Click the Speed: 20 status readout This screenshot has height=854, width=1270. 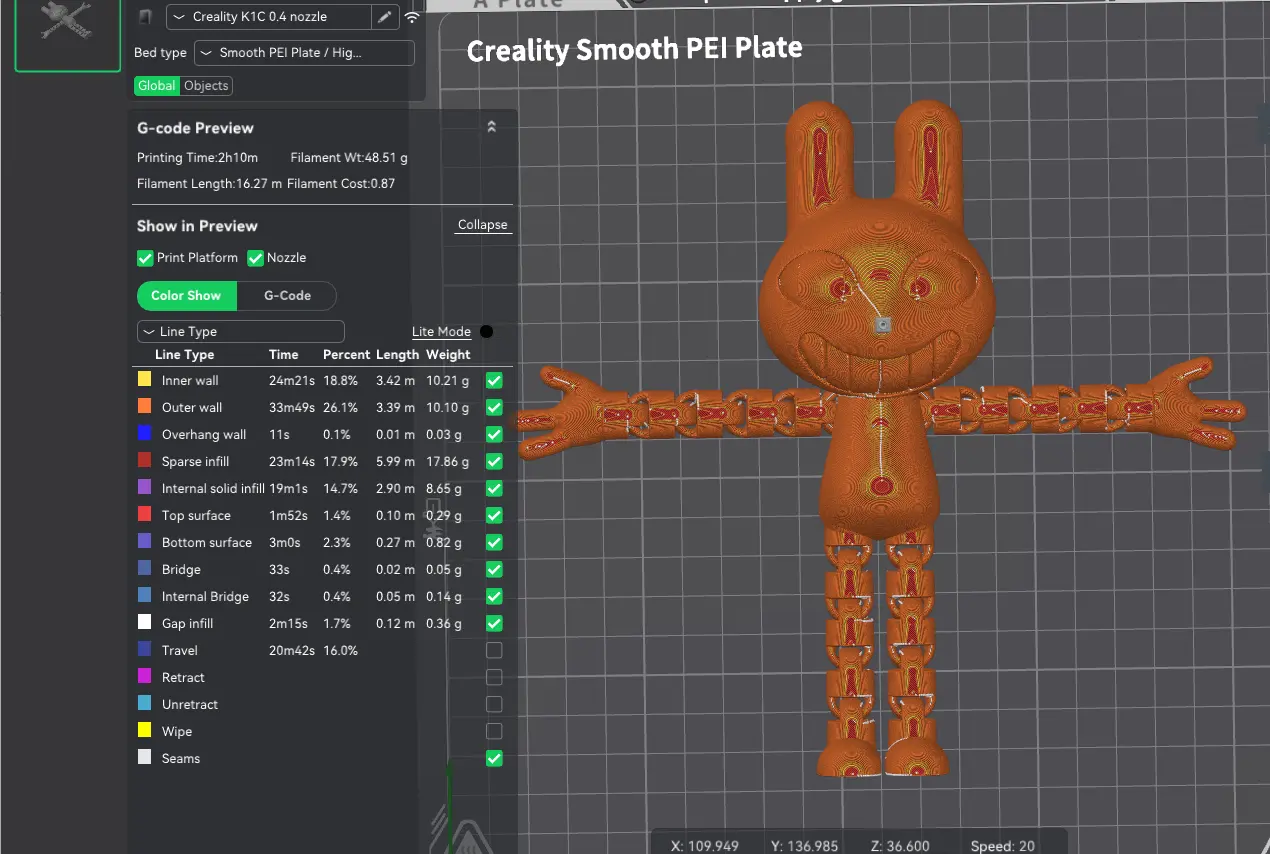click(1003, 846)
